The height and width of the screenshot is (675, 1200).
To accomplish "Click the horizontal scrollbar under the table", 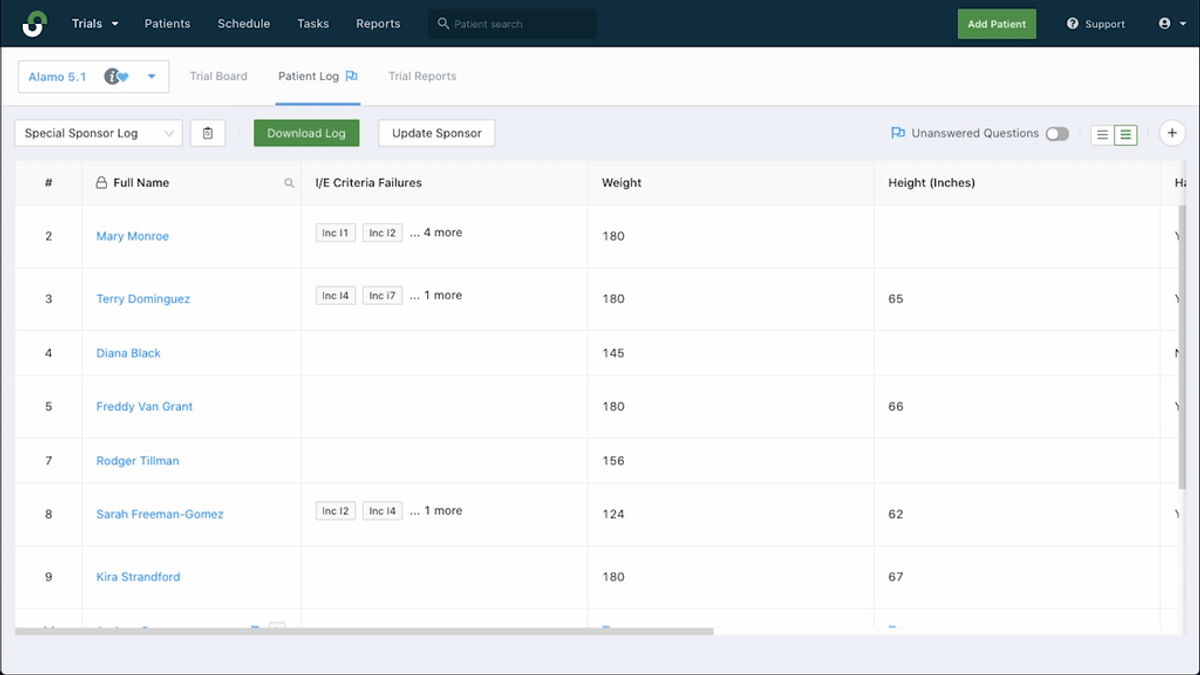I will click(364, 631).
